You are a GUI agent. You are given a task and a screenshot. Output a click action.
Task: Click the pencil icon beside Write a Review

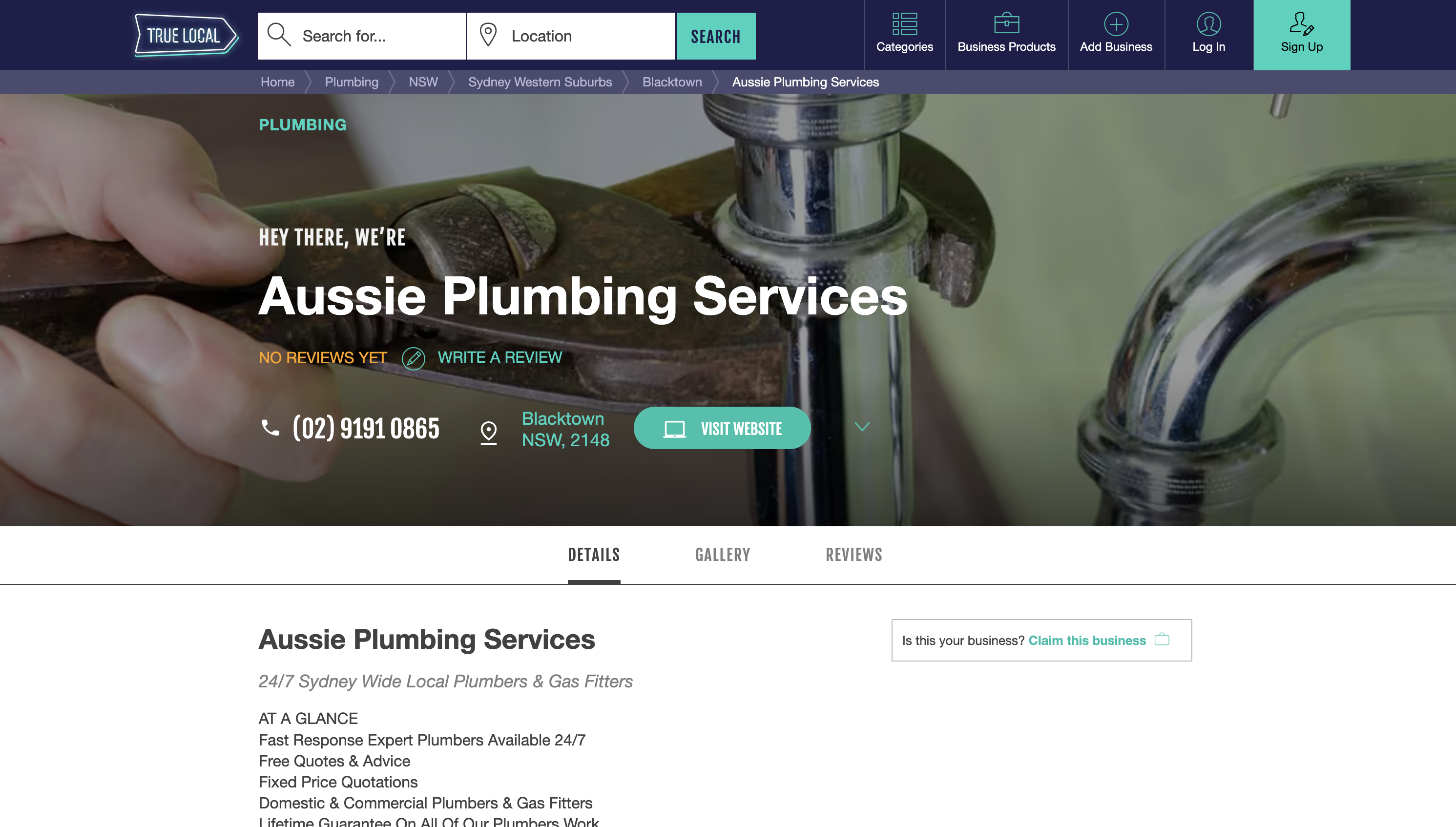pyautogui.click(x=413, y=358)
